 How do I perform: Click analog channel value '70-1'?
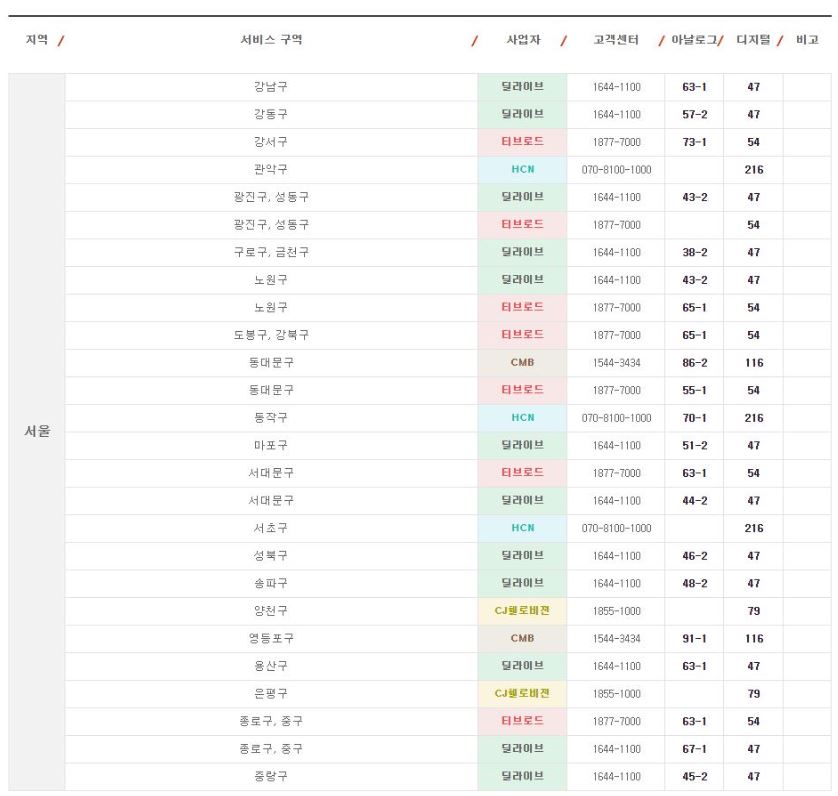click(694, 418)
